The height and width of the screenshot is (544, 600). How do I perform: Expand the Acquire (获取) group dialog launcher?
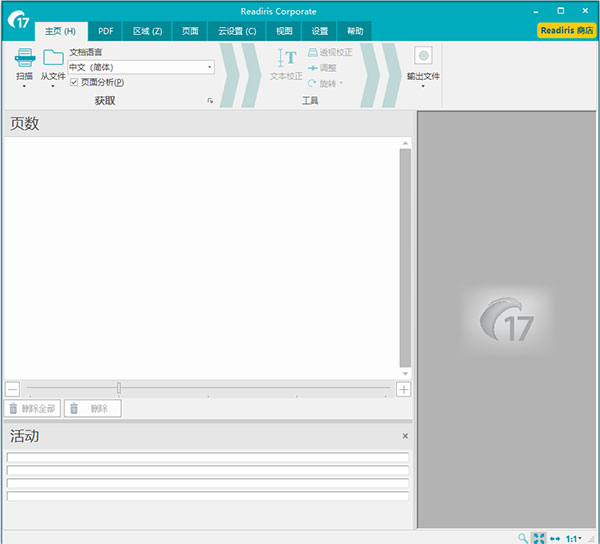210,101
